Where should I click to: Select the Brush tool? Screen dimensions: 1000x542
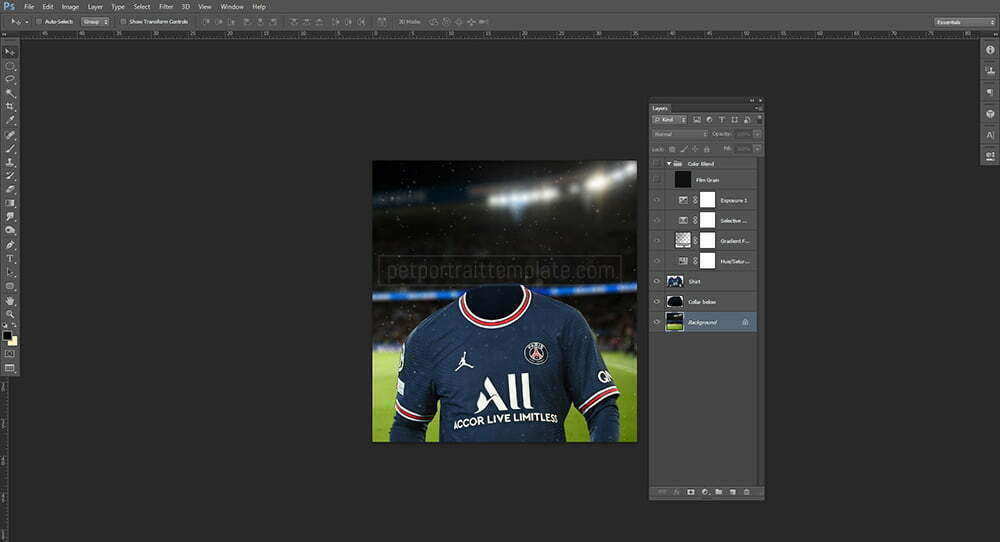click(x=10, y=149)
